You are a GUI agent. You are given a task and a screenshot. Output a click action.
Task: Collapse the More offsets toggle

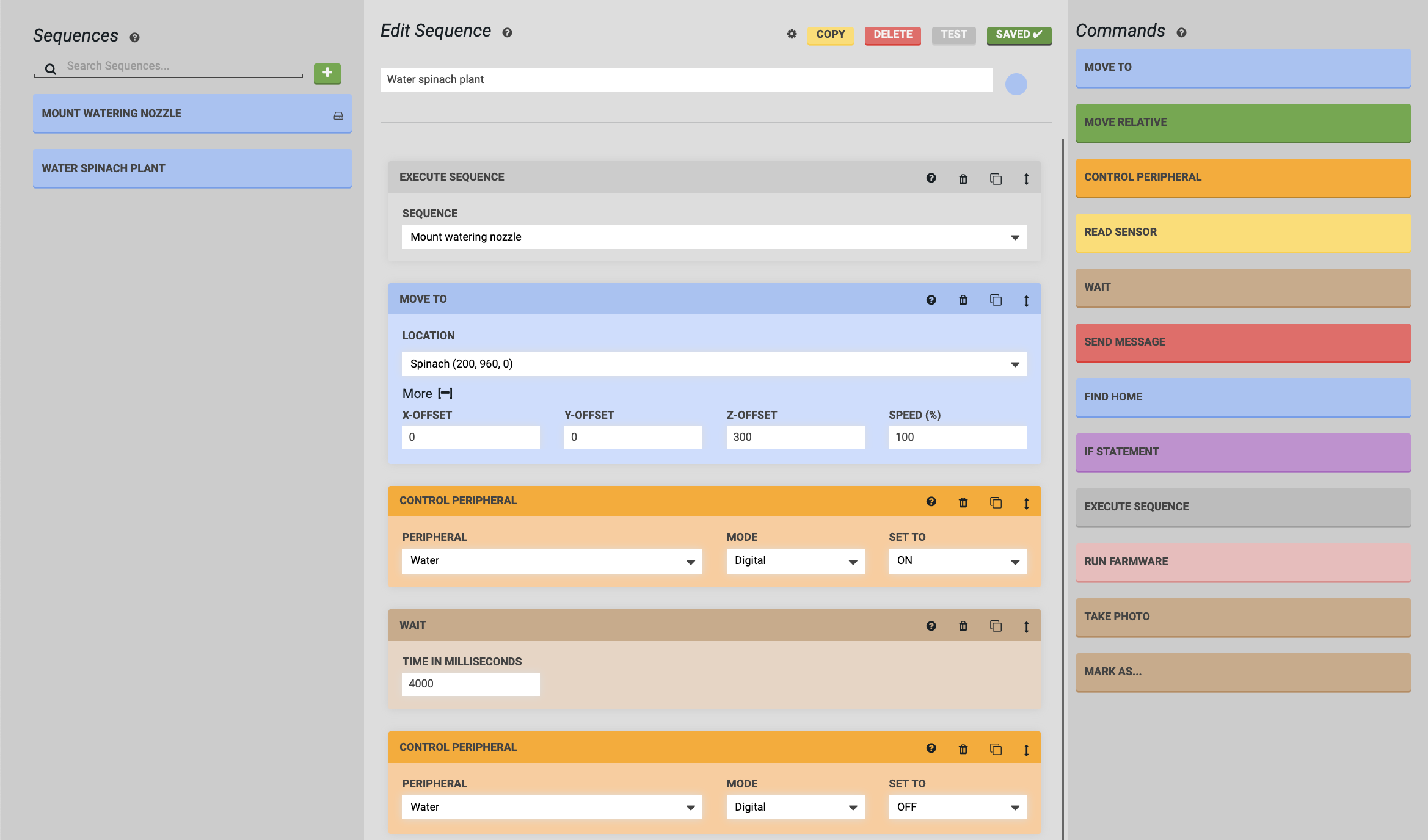(x=445, y=393)
